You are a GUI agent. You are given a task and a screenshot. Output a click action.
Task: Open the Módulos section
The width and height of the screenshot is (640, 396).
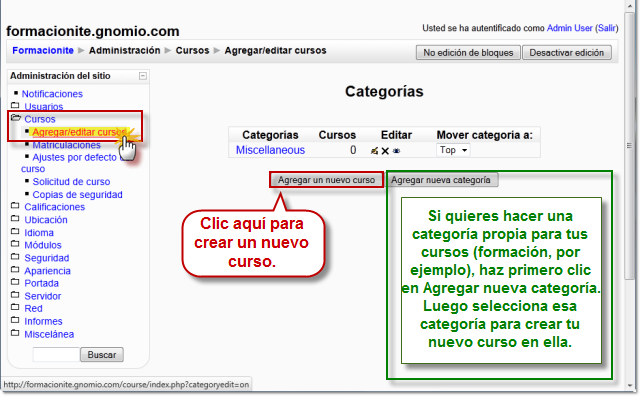[43, 245]
